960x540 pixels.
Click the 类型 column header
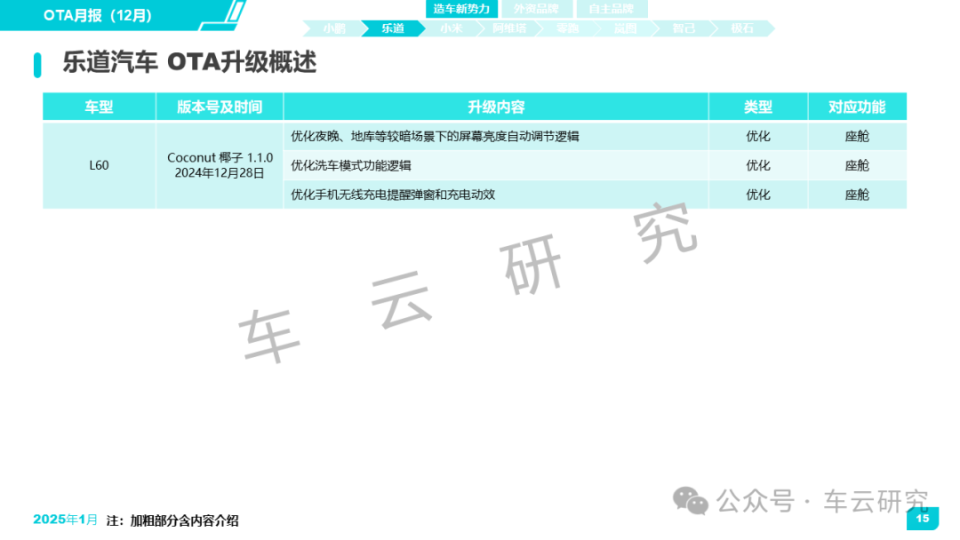[x=758, y=107]
